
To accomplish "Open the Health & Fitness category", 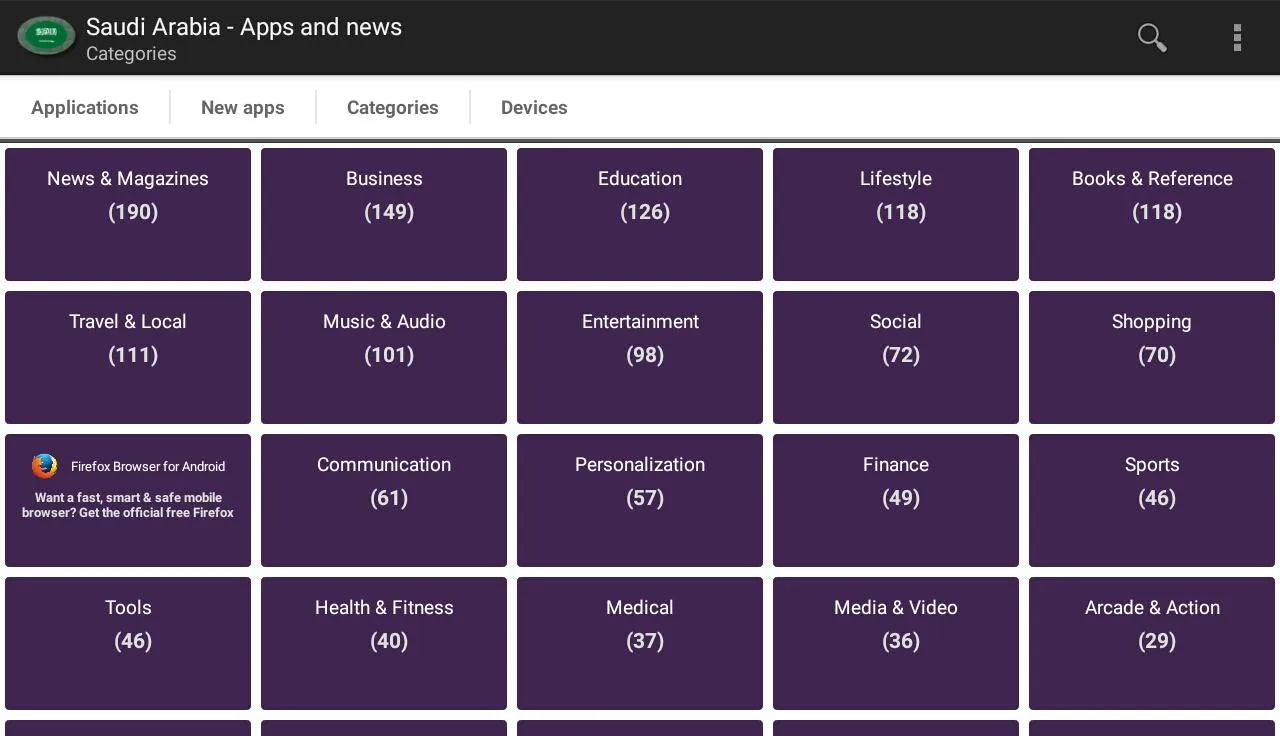I will pos(384,643).
